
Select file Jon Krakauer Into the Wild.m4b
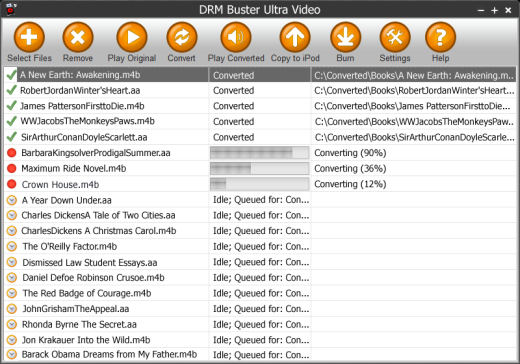86,340
